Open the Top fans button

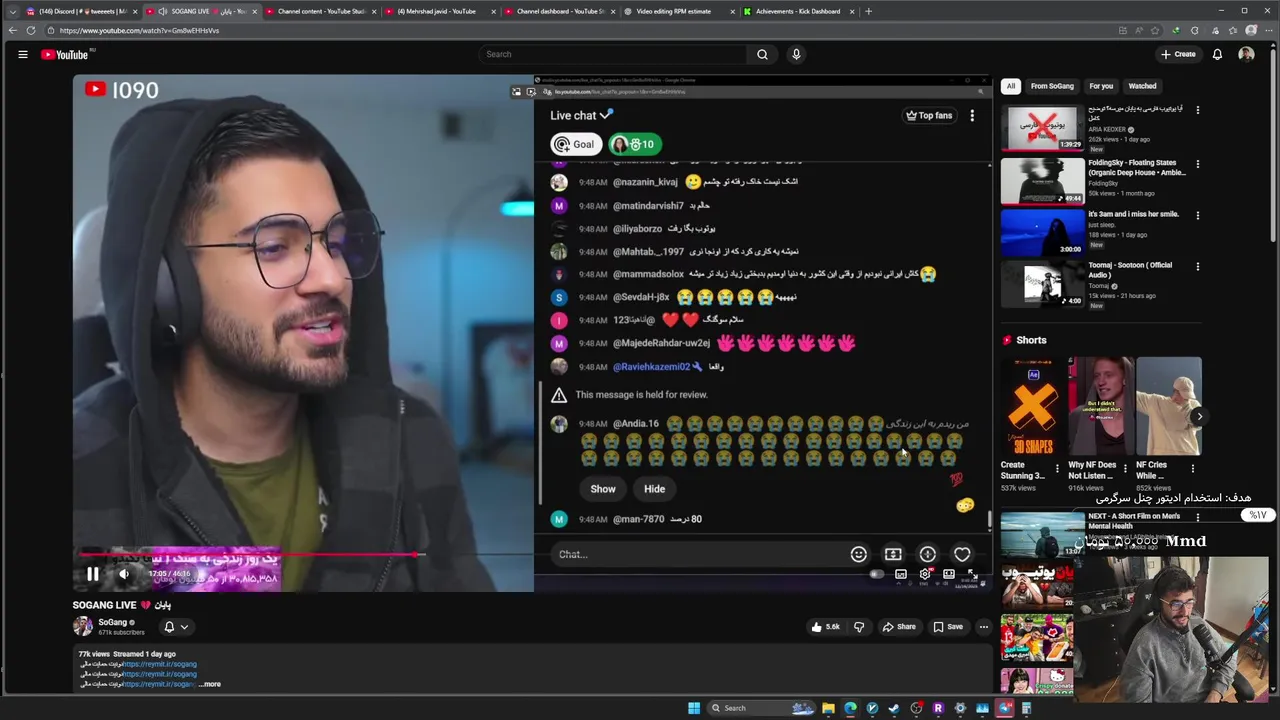pyautogui.click(x=929, y=116)
